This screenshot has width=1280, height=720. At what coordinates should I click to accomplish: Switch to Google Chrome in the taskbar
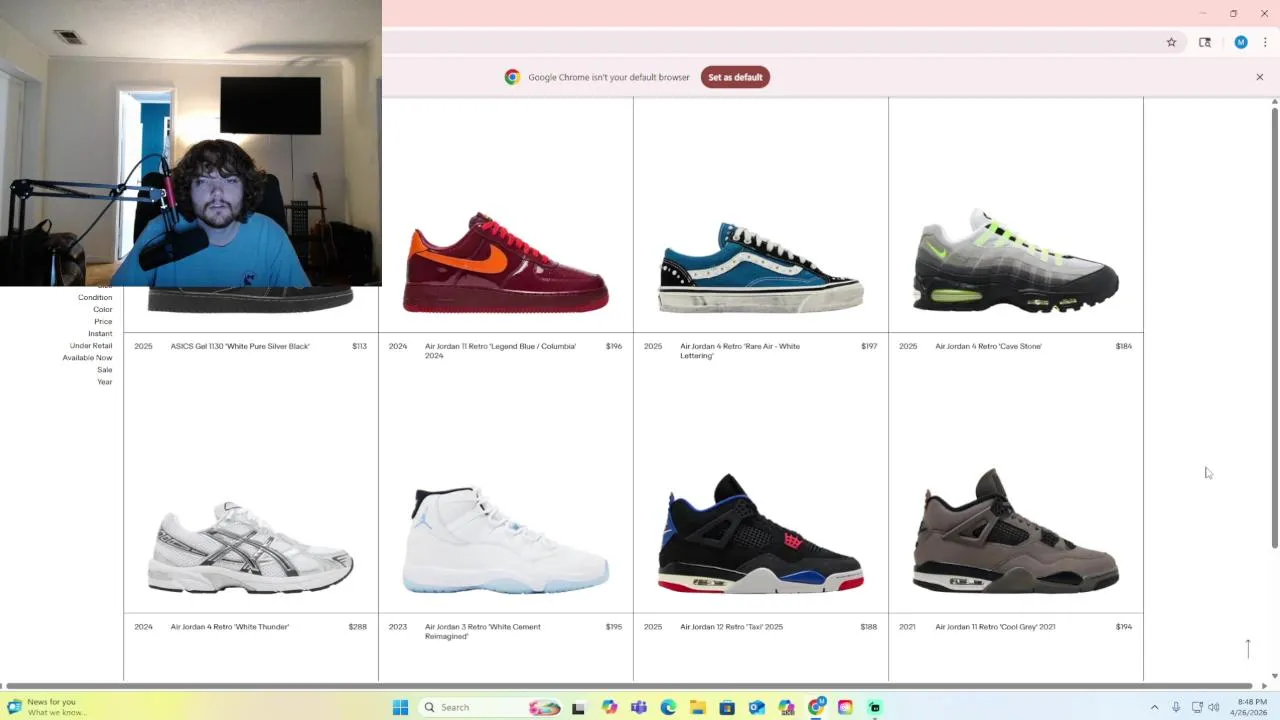(816, 707)
